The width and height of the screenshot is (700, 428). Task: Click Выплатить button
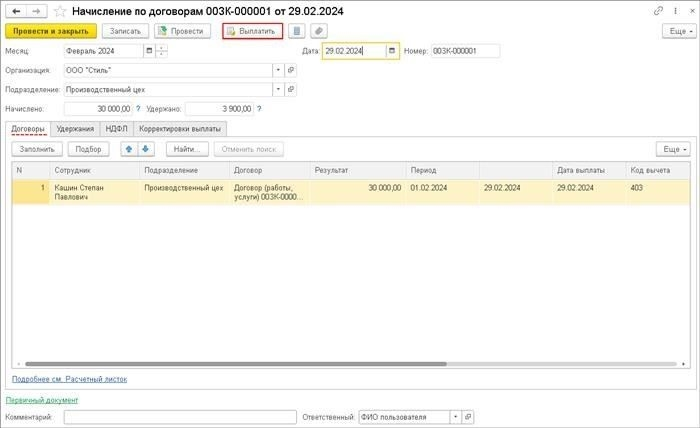pyautogui.click(x=252, y=31)
